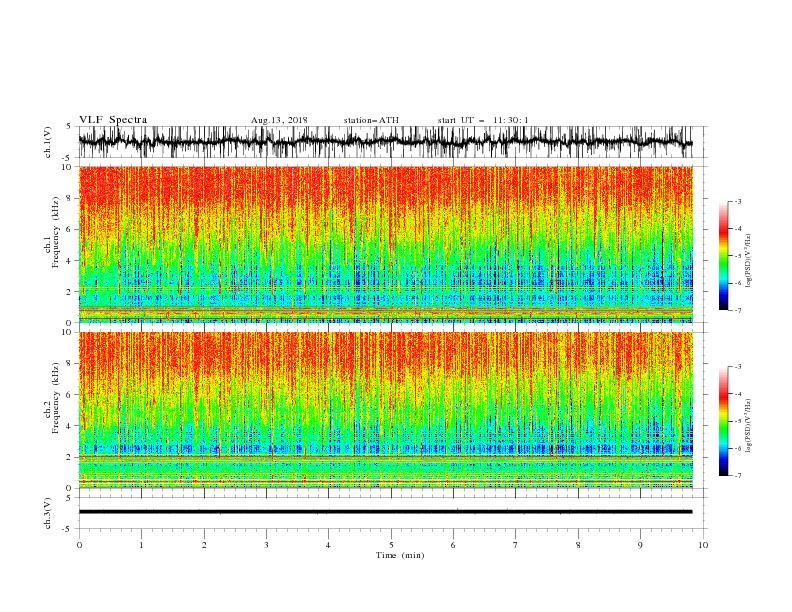
Task: Click the "10" tick on the time axis
Action: [x=703, y=545]
